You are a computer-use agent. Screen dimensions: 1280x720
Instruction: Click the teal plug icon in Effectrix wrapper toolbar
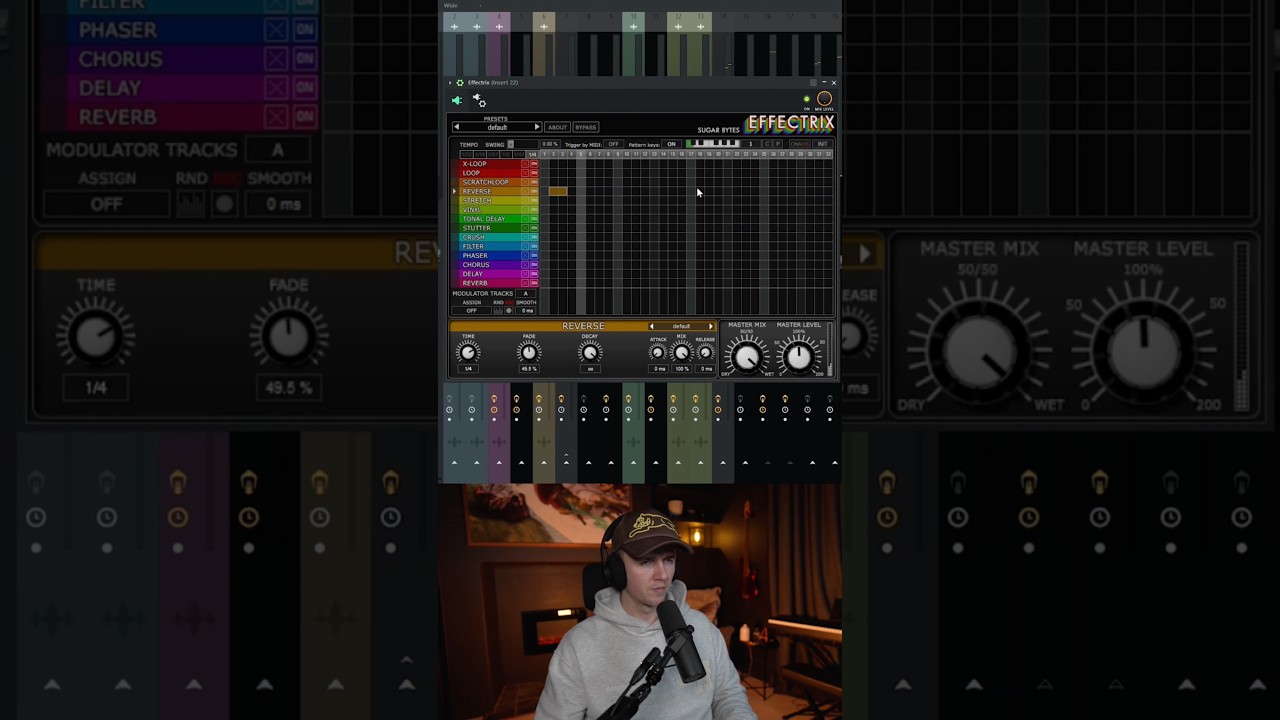[x=457, y=100]
